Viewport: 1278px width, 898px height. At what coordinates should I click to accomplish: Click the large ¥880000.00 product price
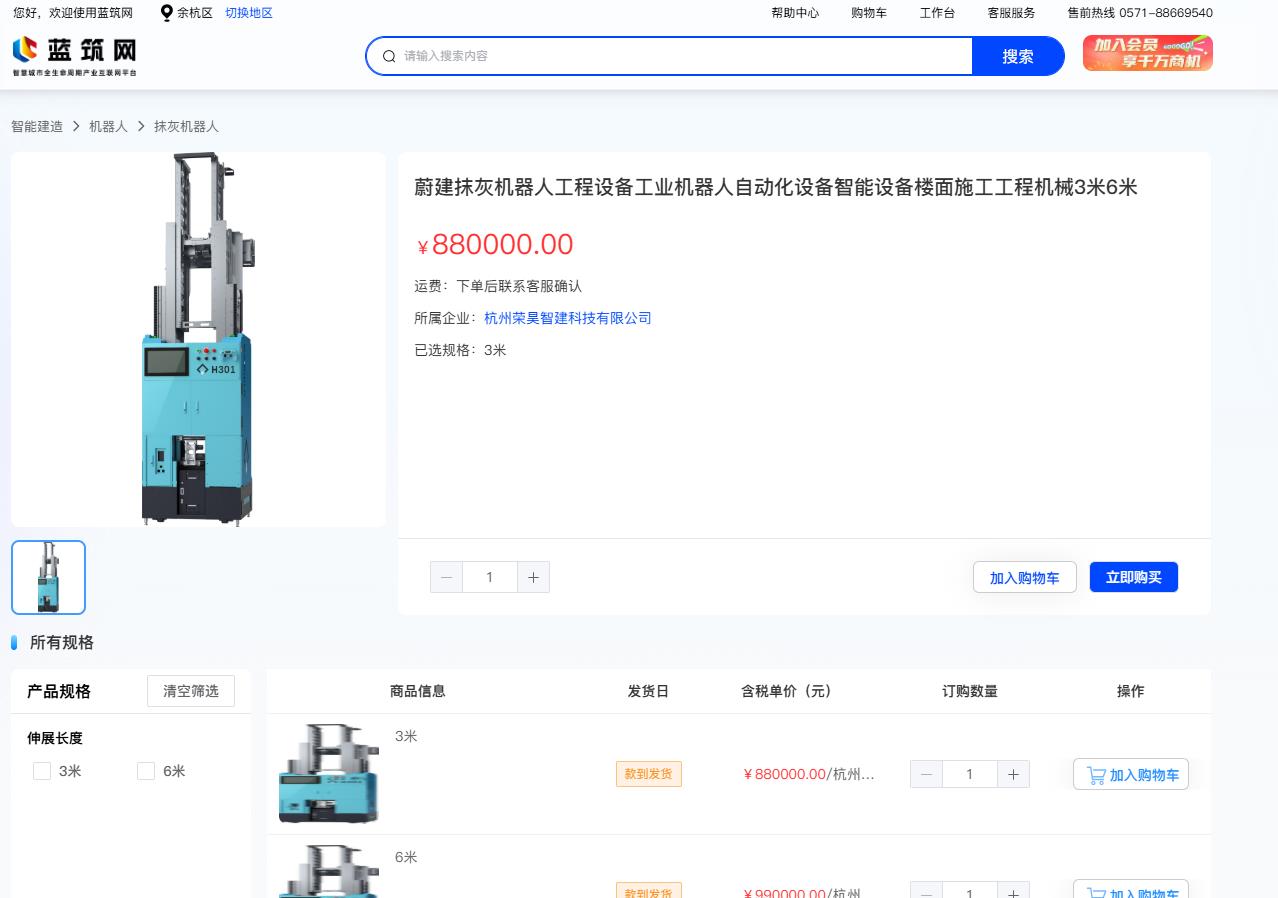[496, 244]
